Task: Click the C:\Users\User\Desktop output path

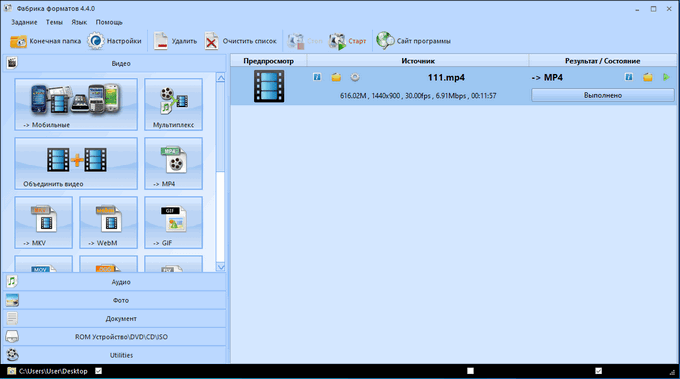Action: coord(53,371)
